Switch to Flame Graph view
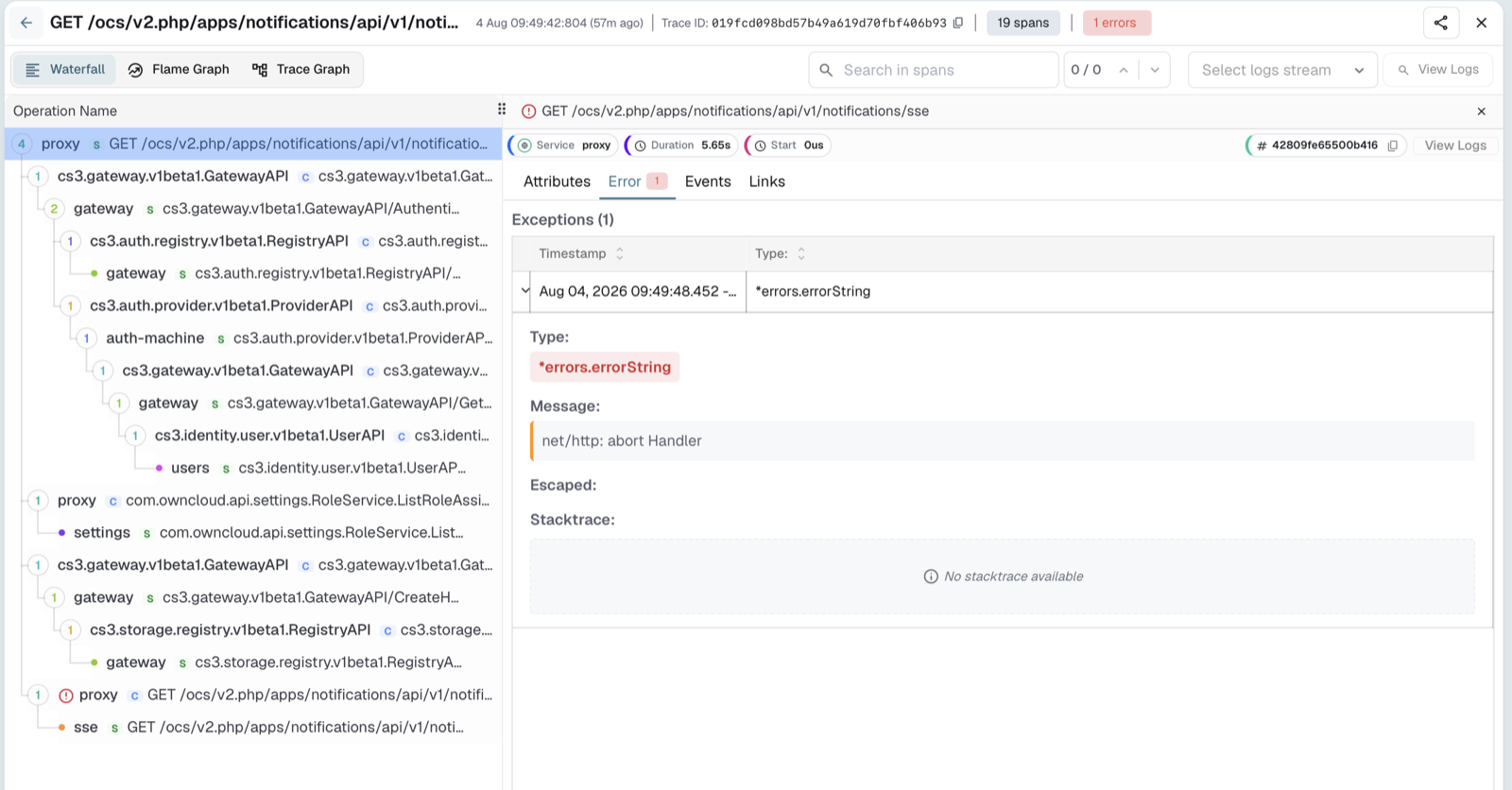The height and width of the screenshot is (790, 1512). click(x=179, y=70)
